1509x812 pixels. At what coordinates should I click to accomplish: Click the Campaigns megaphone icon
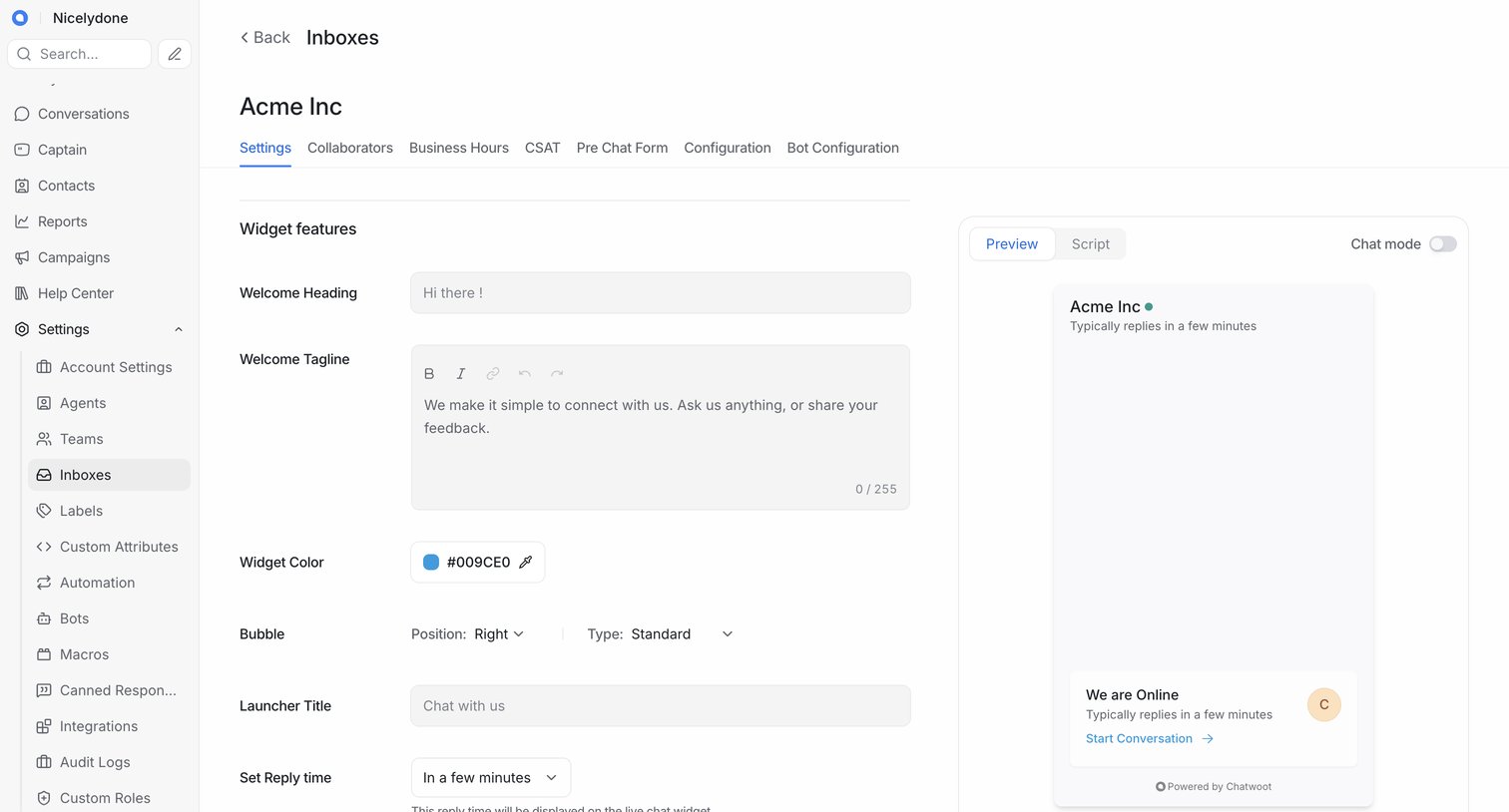coord(22,257)
